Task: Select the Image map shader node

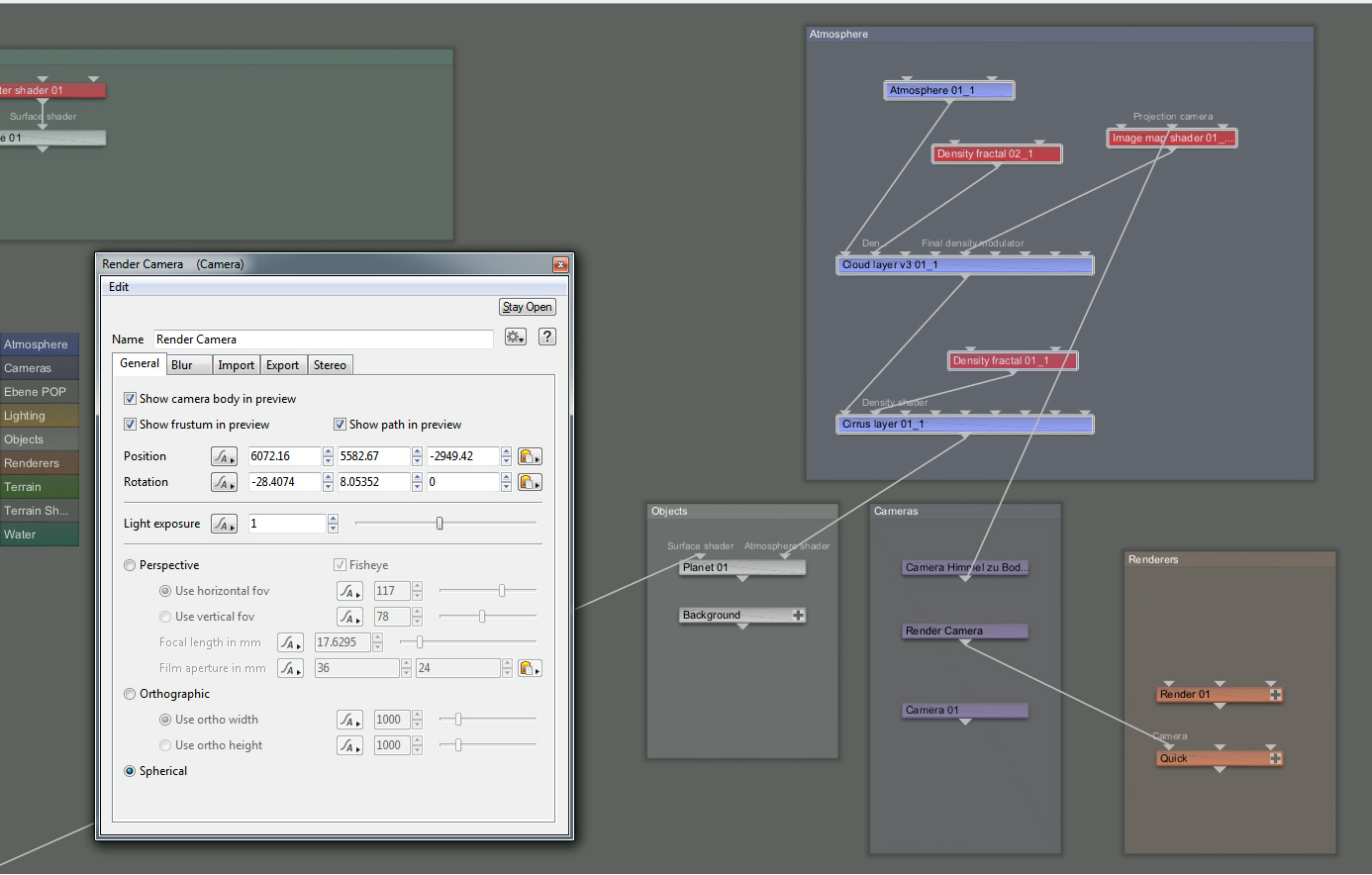Action: point(1172,139)
